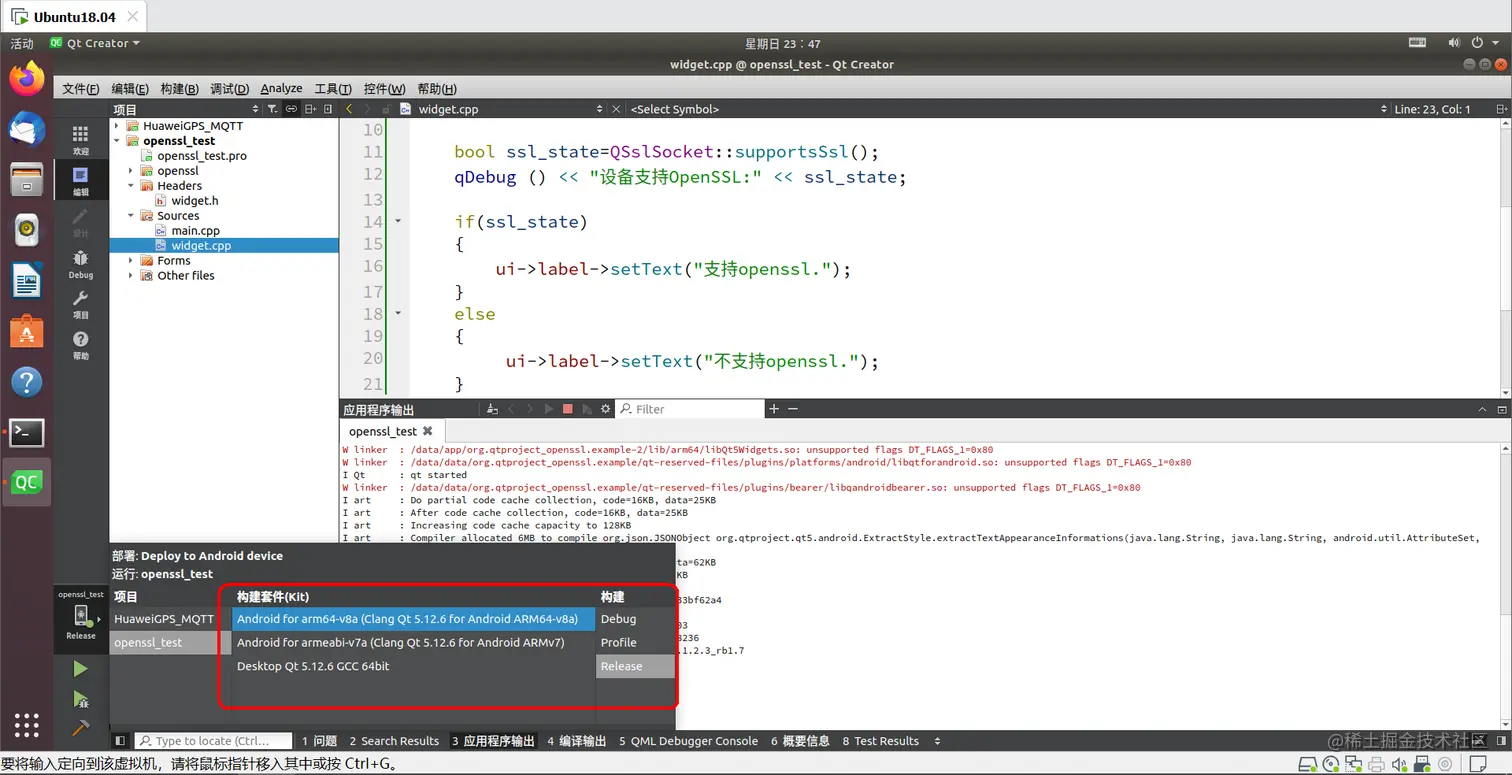Open the widget.cpp open documents dropdown
The height and width of the screenshot is (775, 1512).
click(x=600, y=109)
